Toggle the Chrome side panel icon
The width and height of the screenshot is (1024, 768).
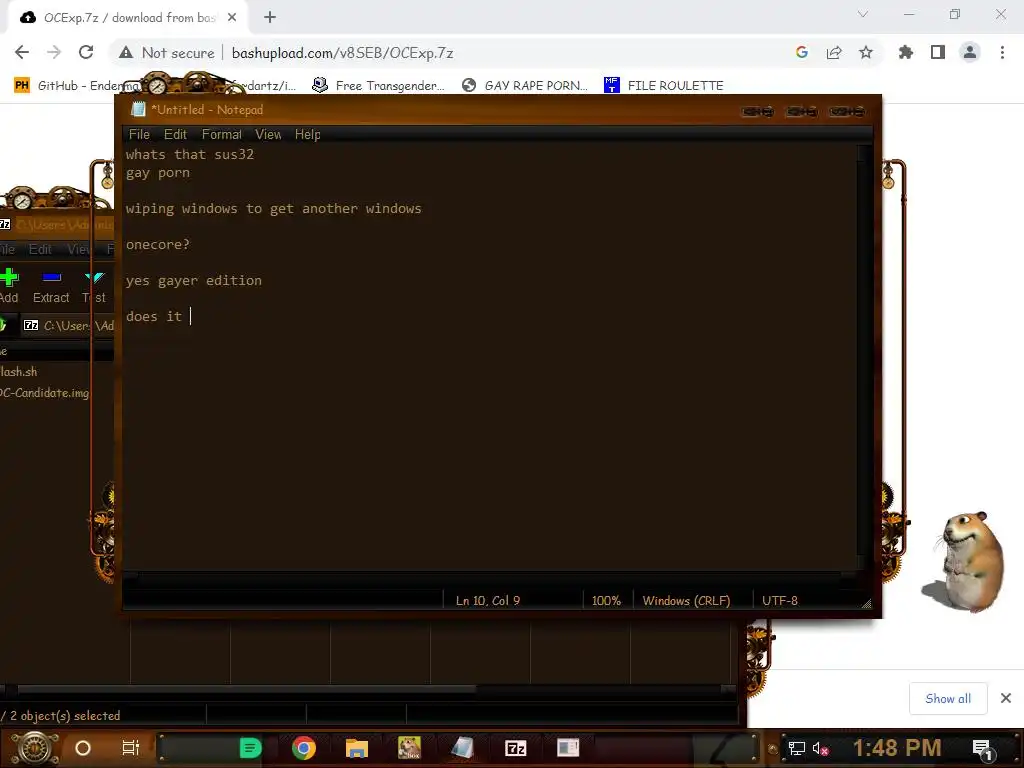click(x=938, y=52)
